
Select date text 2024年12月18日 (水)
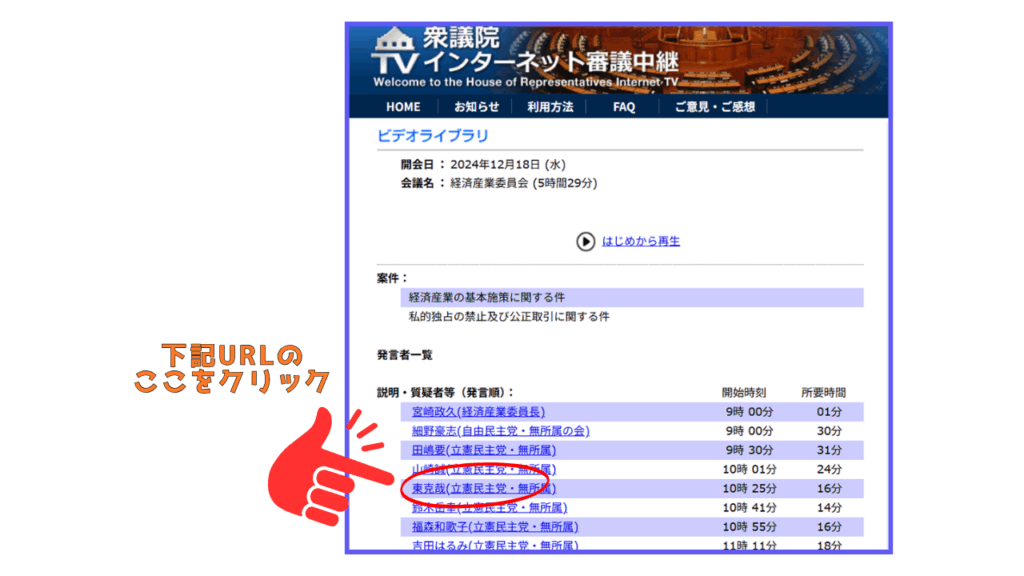pyautogui.click(x=507, y=165)
